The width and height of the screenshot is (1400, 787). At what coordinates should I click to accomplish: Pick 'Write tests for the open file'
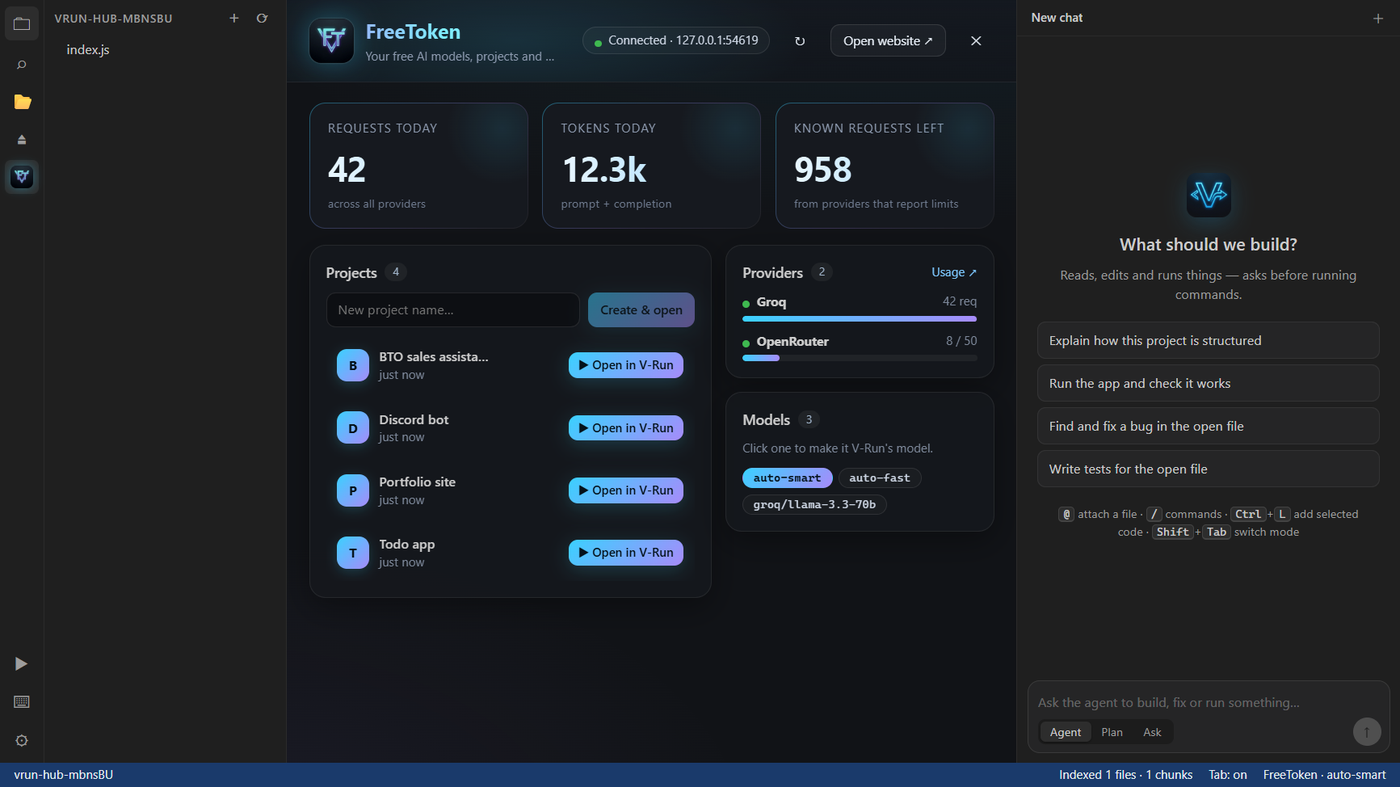(1208, 469)
